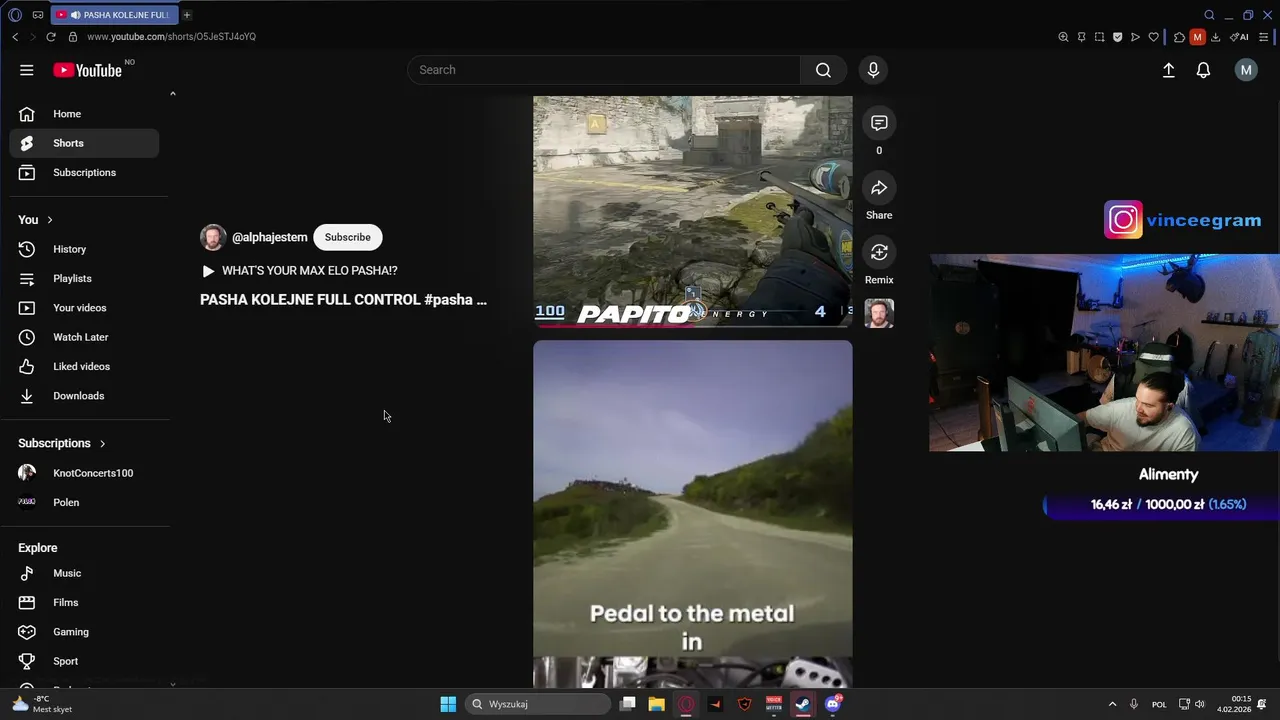Expand the You section

(35, 220)
